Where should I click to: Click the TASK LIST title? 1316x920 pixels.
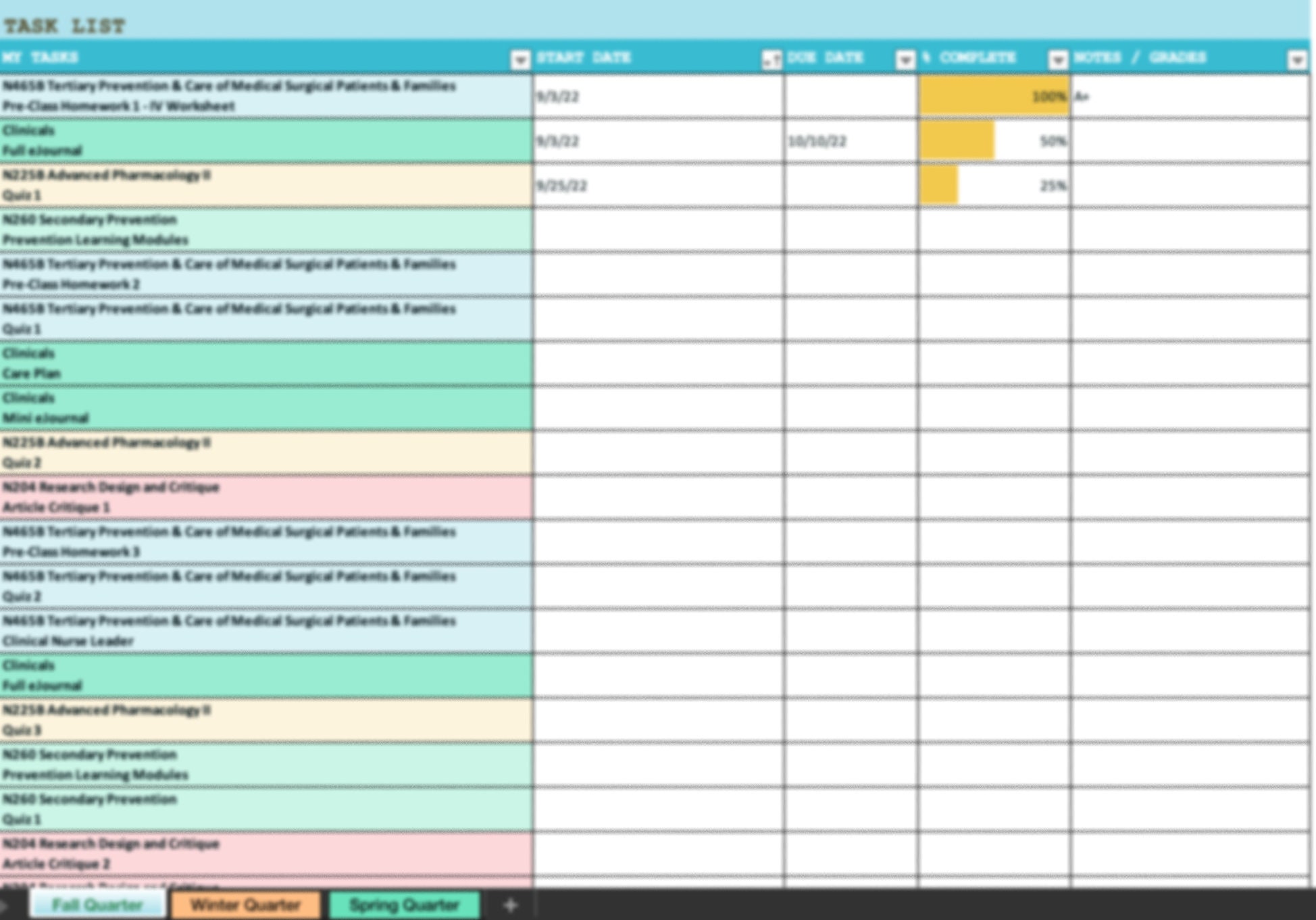tap(64, 25)
